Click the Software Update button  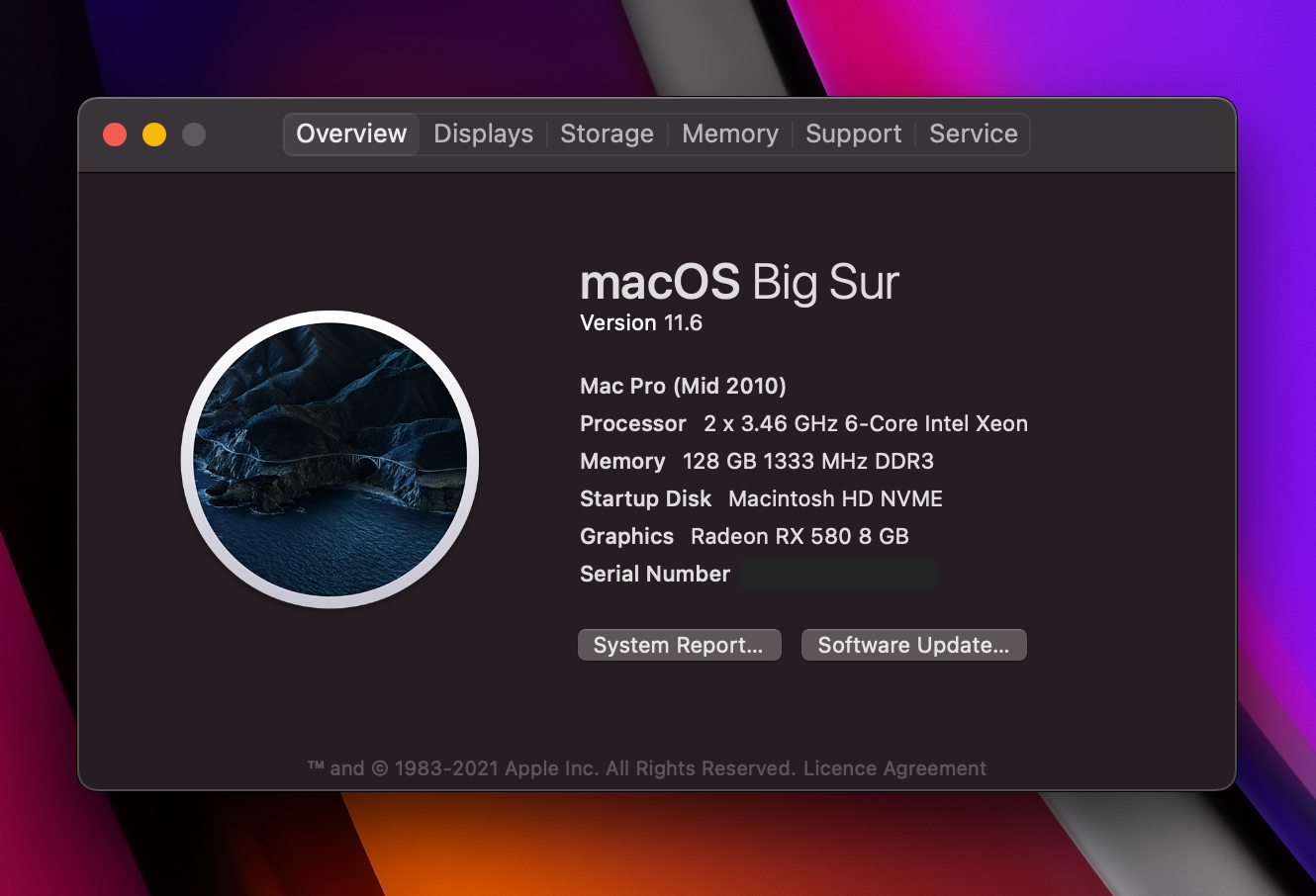(913, 645)
